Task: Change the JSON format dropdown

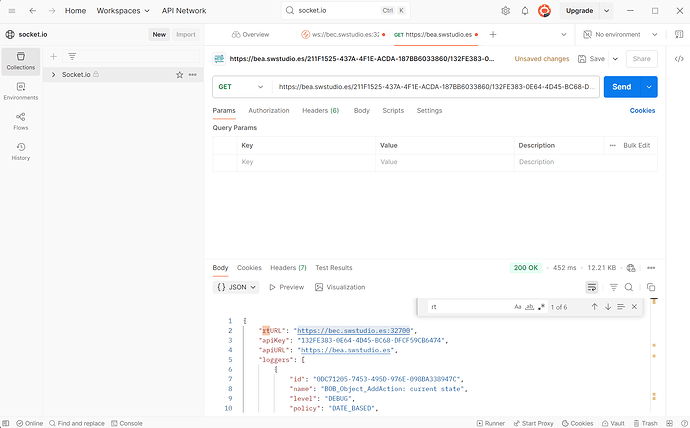Action: [x=236, y=287]
